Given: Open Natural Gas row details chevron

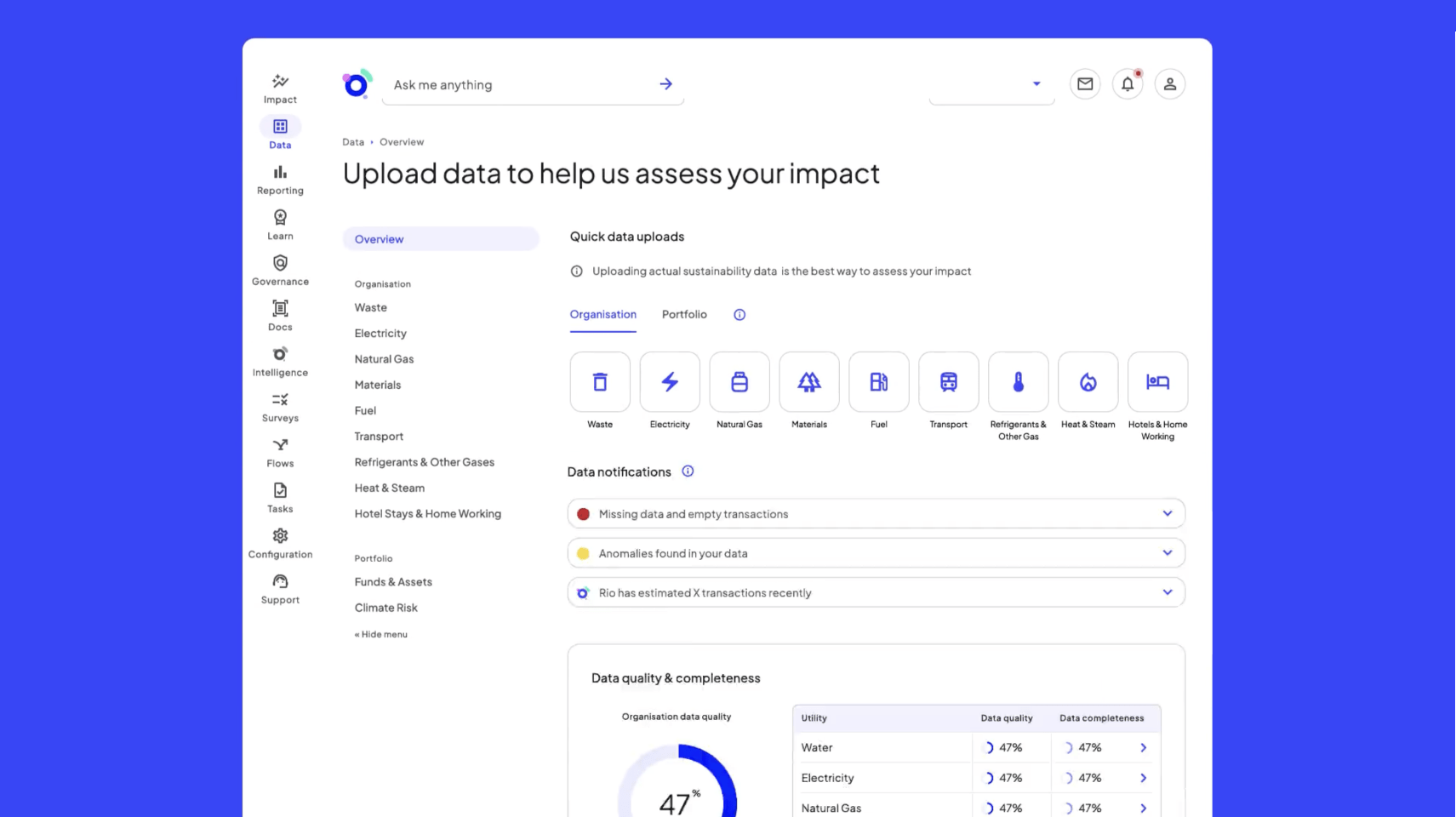Looking at the screenshot, I should (x=1144, y=808).
